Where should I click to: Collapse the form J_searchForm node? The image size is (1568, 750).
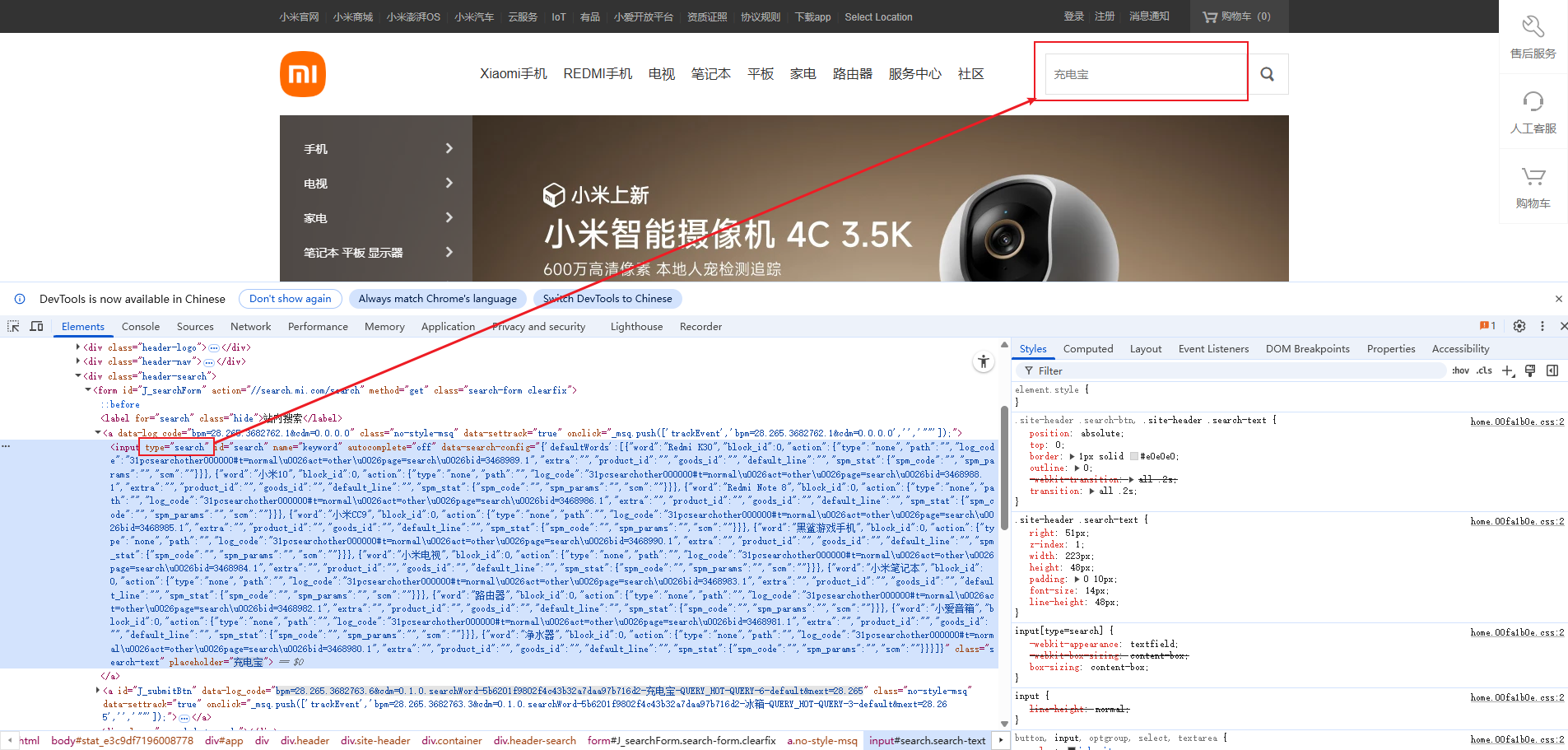tap(88, 390)
